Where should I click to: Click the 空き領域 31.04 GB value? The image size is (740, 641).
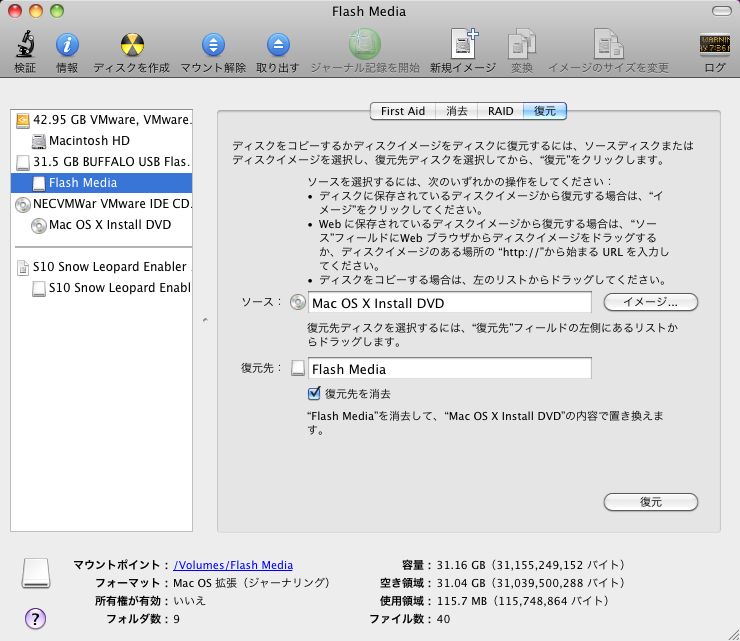click(x=530, y=583)
